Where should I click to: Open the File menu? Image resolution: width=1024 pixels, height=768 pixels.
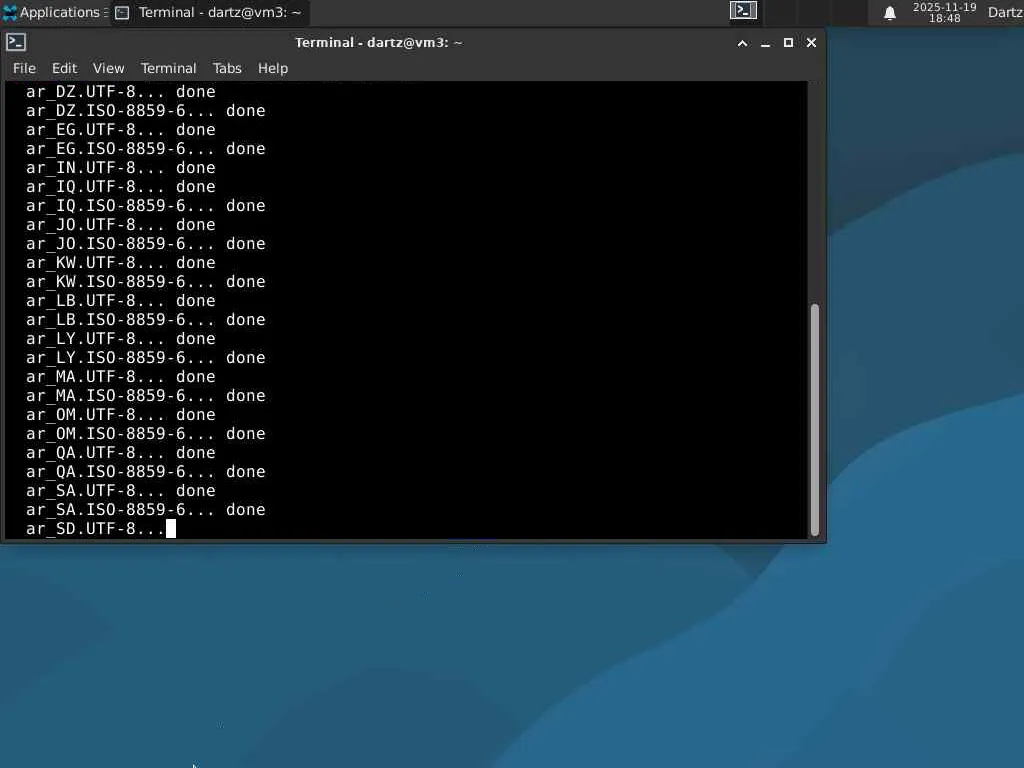click(24, 68)
